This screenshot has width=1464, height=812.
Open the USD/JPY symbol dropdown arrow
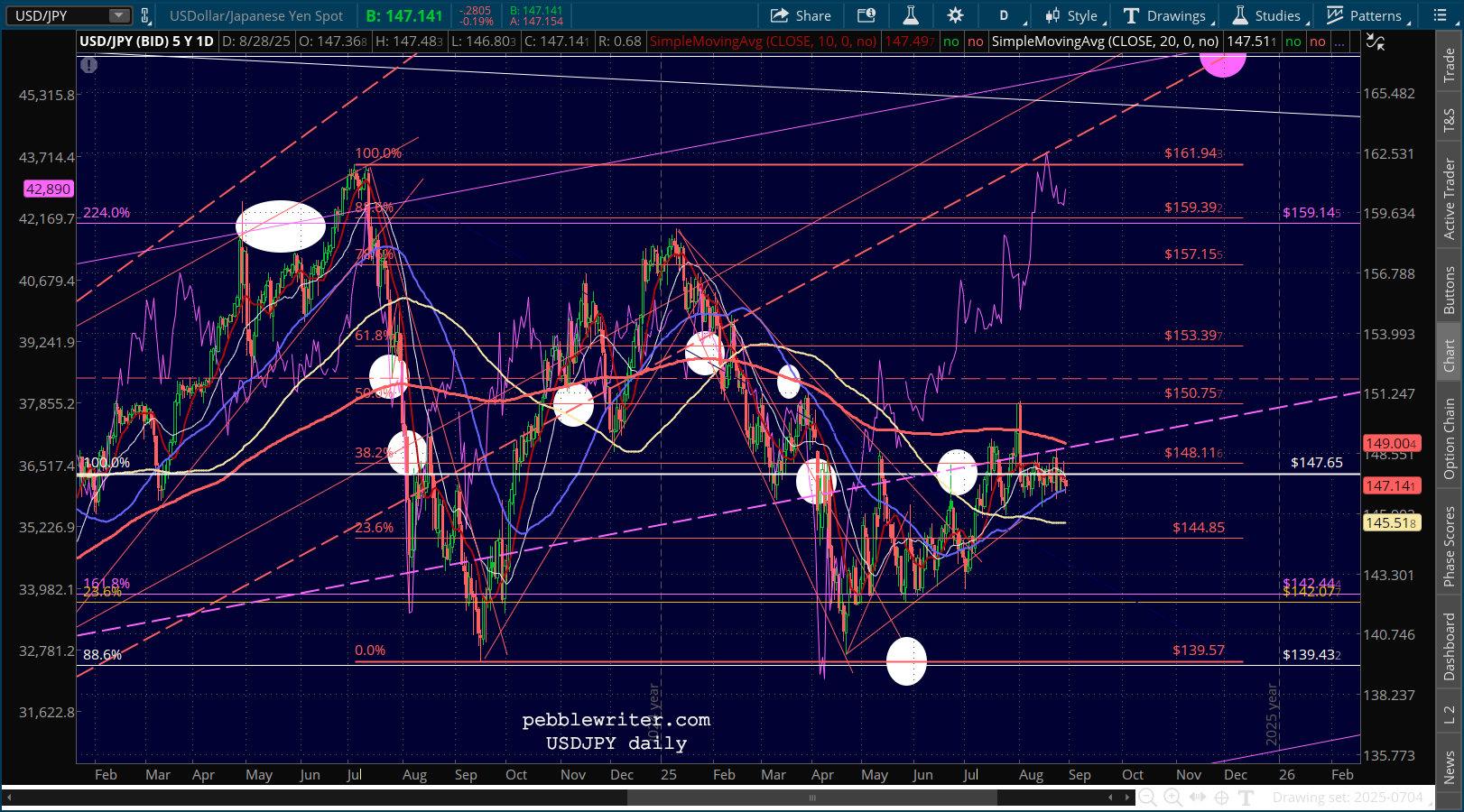click(119, 15)
